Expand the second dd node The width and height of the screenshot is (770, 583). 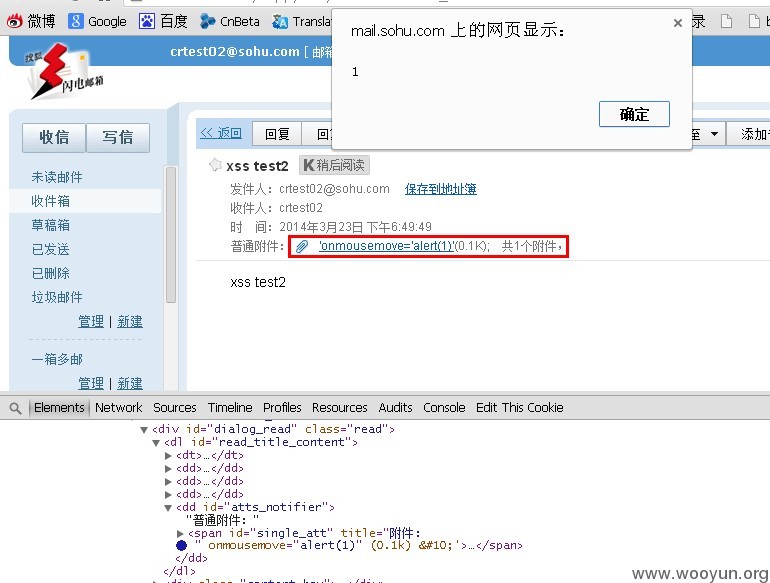point(168,481)
